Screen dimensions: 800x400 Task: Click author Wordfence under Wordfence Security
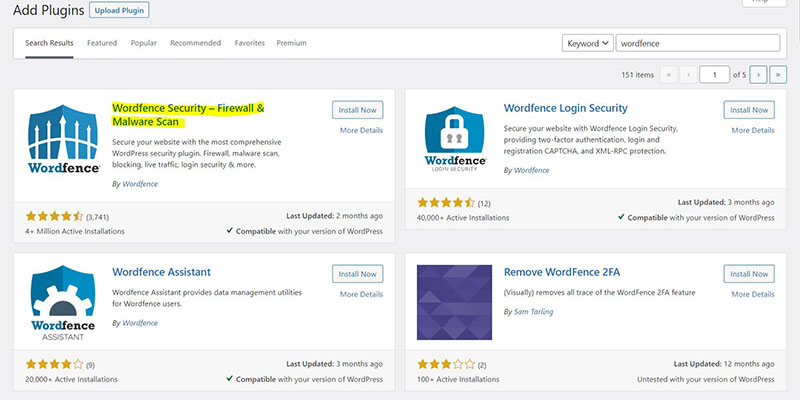click(x=140, y=184)
